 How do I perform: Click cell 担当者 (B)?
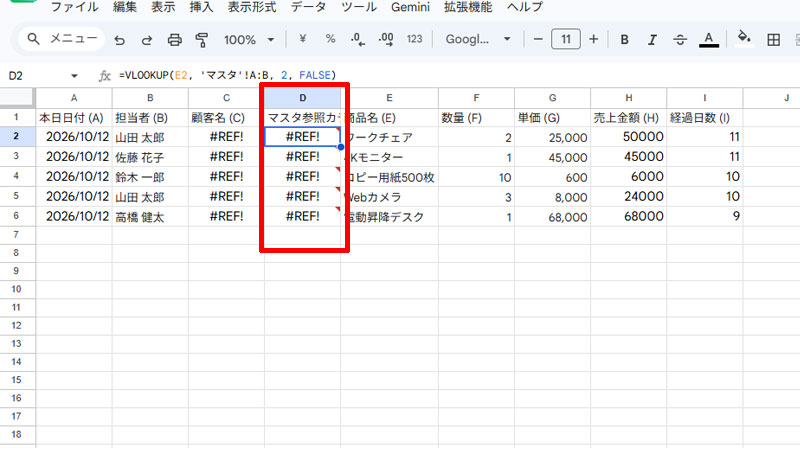(150, 118)
